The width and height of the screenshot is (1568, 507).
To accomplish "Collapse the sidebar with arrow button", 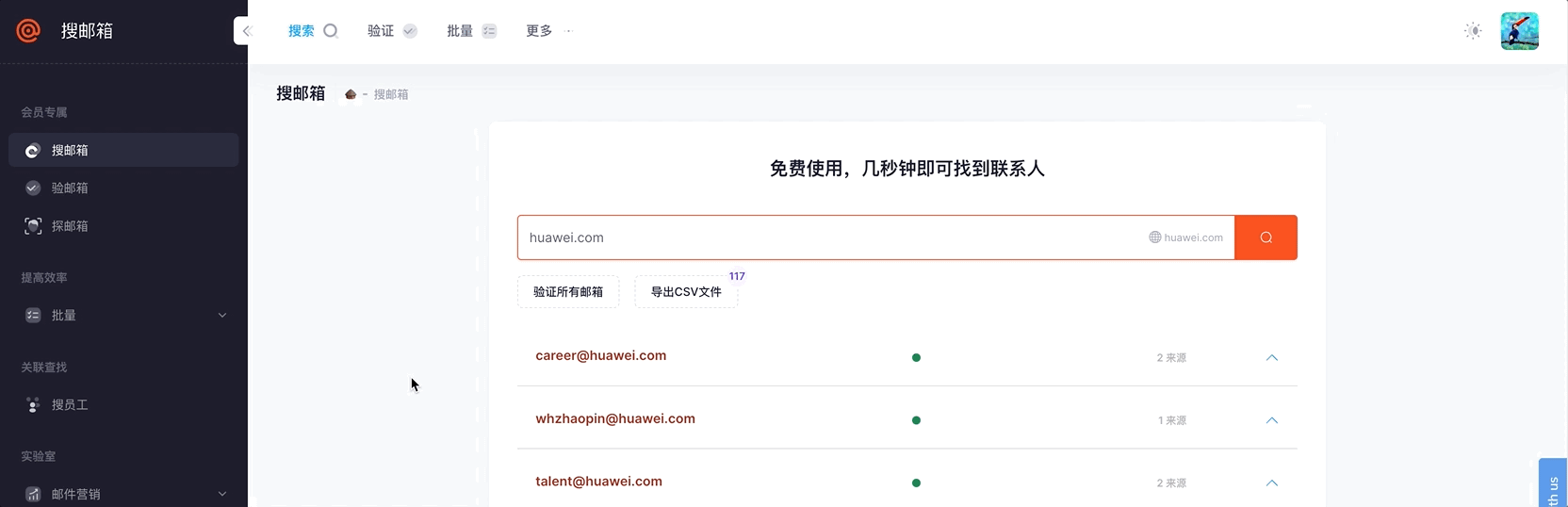I will (x=245, y=31).
